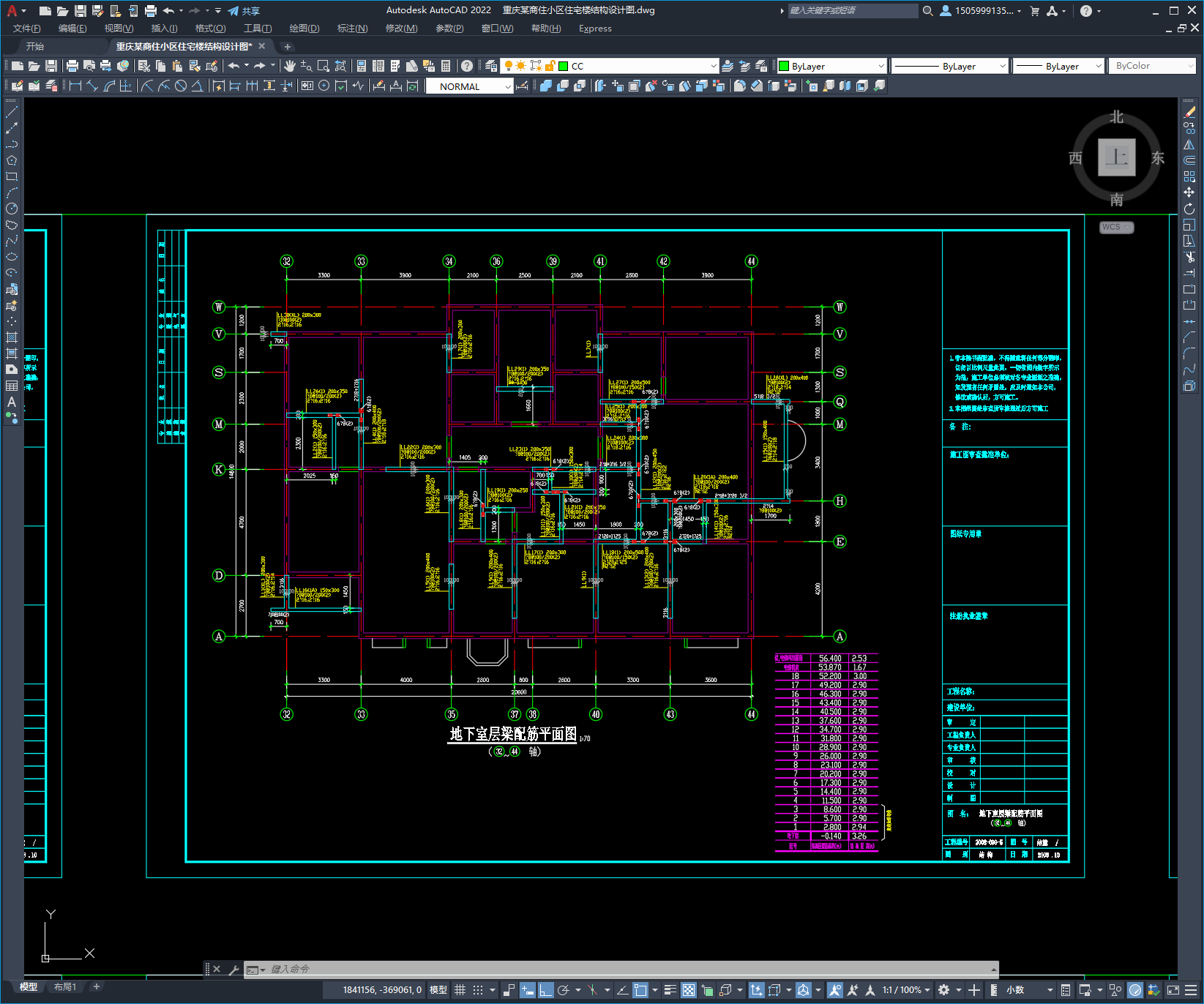Viewport: 1204px width, 1004px height.
Task: Open Layer Properties Manager icon
Action: tap(491, 66)
